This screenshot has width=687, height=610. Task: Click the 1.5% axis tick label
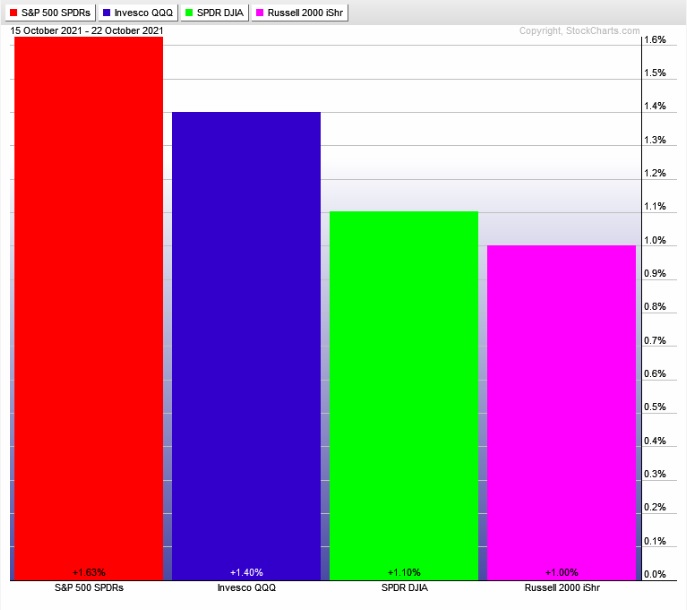[x=655, y=73]
